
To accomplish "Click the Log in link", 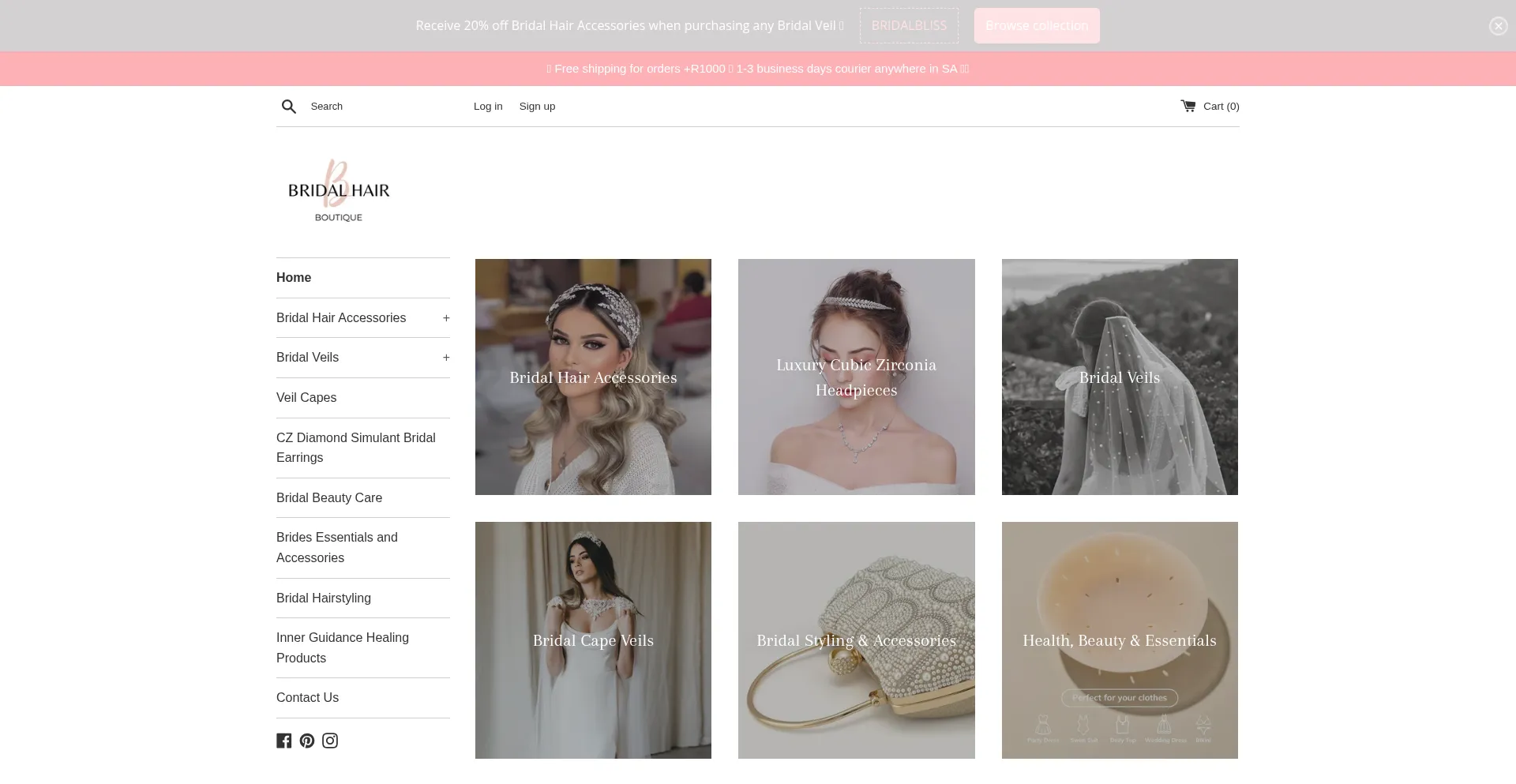I will 488,107.
